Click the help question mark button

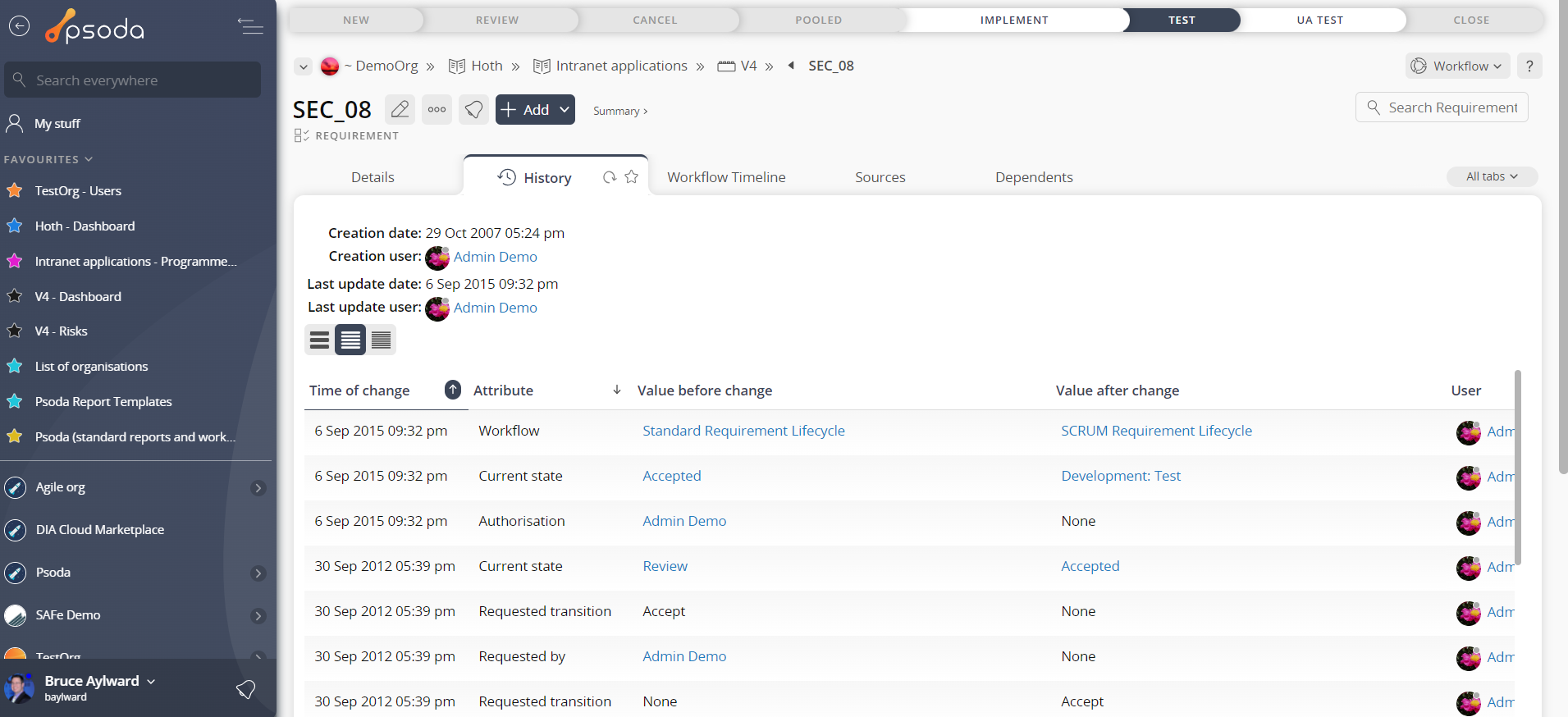click(1529, 66)
